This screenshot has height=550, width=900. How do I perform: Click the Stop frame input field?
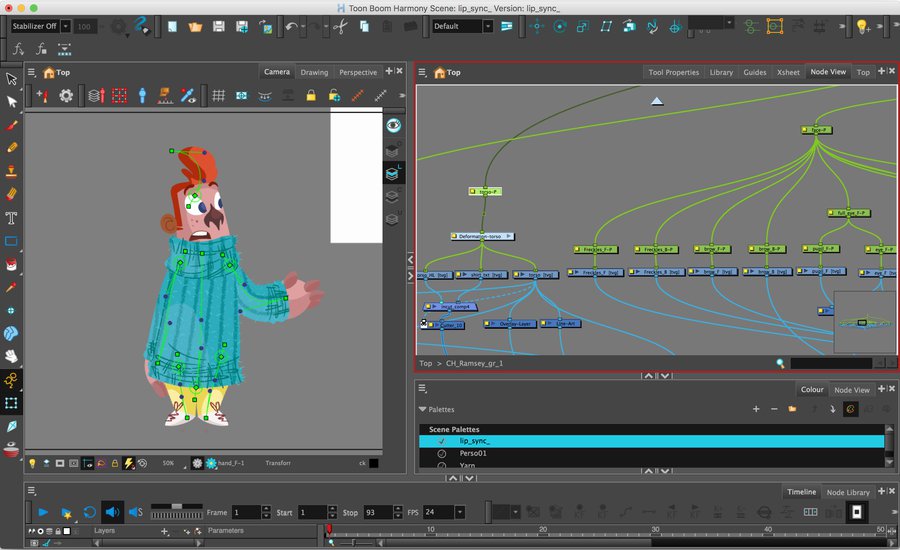tap(377, 512)
